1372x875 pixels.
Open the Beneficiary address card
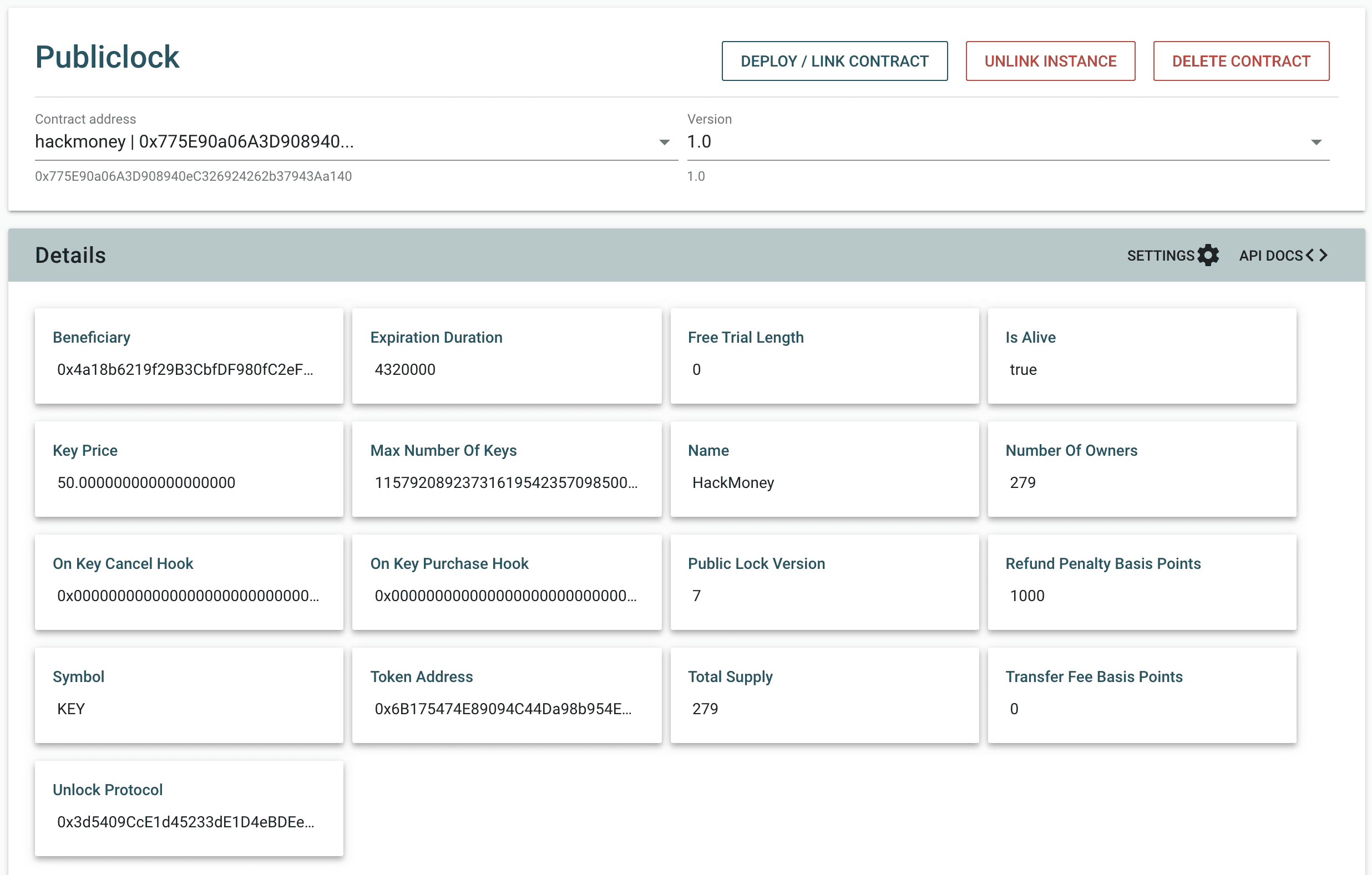point(189,356)
